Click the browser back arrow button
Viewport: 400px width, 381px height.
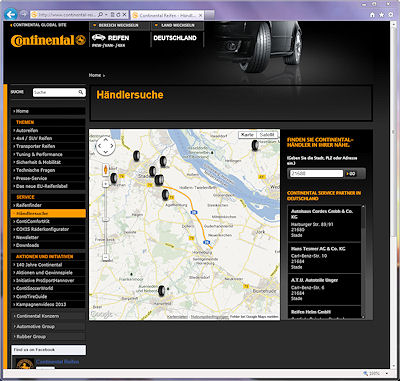(11, 14)
